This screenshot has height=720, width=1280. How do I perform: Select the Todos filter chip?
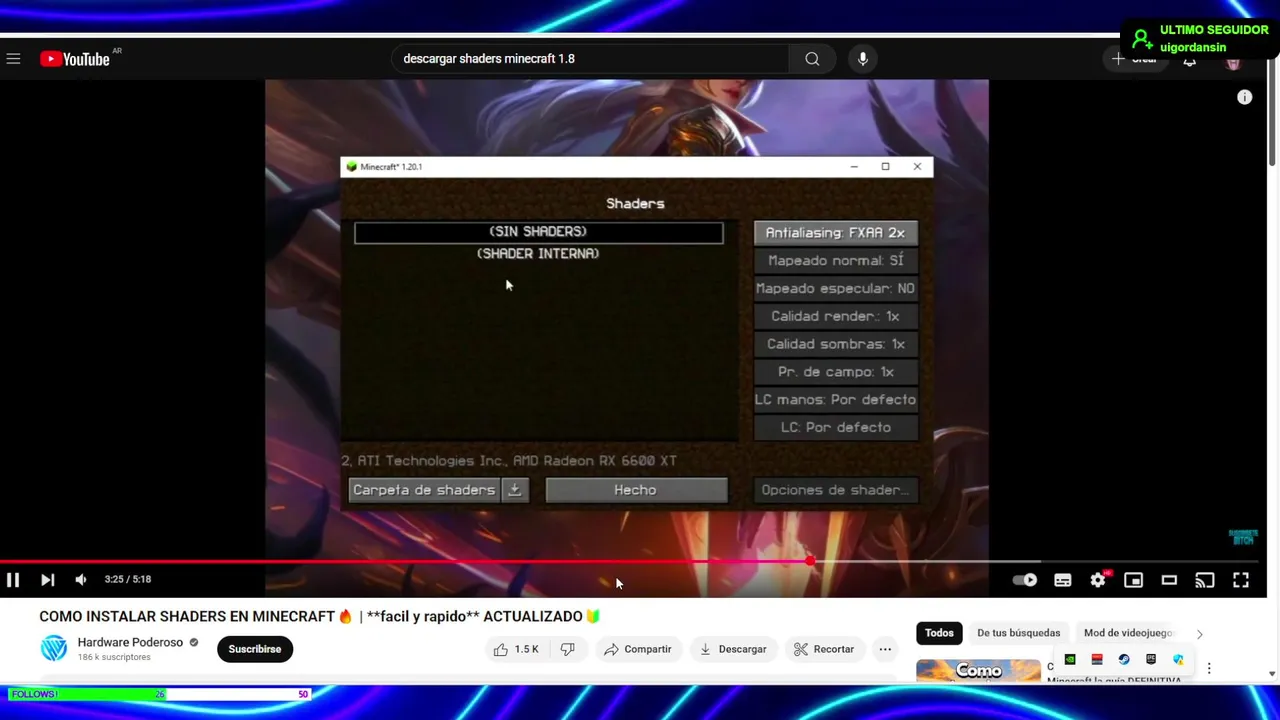point(939,633)
